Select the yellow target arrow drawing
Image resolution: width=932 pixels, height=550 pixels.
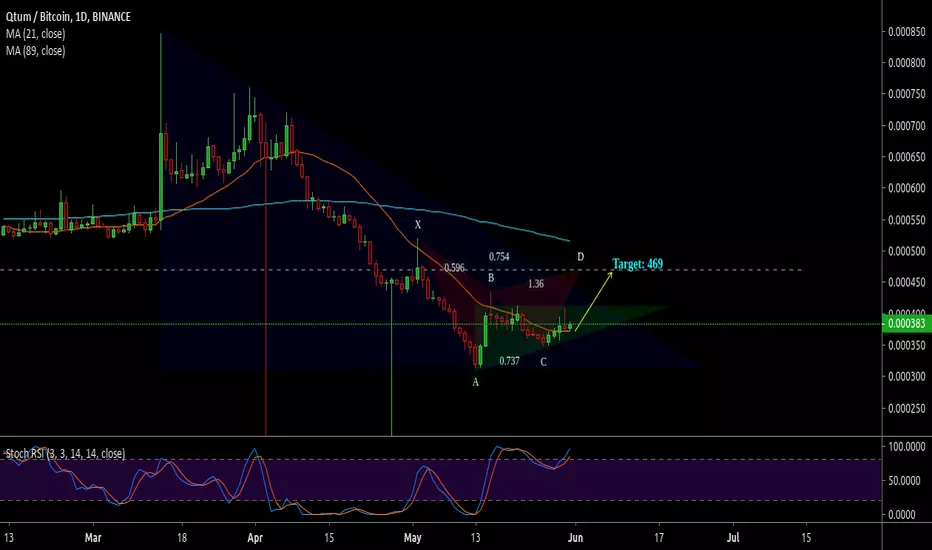pos(594,301)
